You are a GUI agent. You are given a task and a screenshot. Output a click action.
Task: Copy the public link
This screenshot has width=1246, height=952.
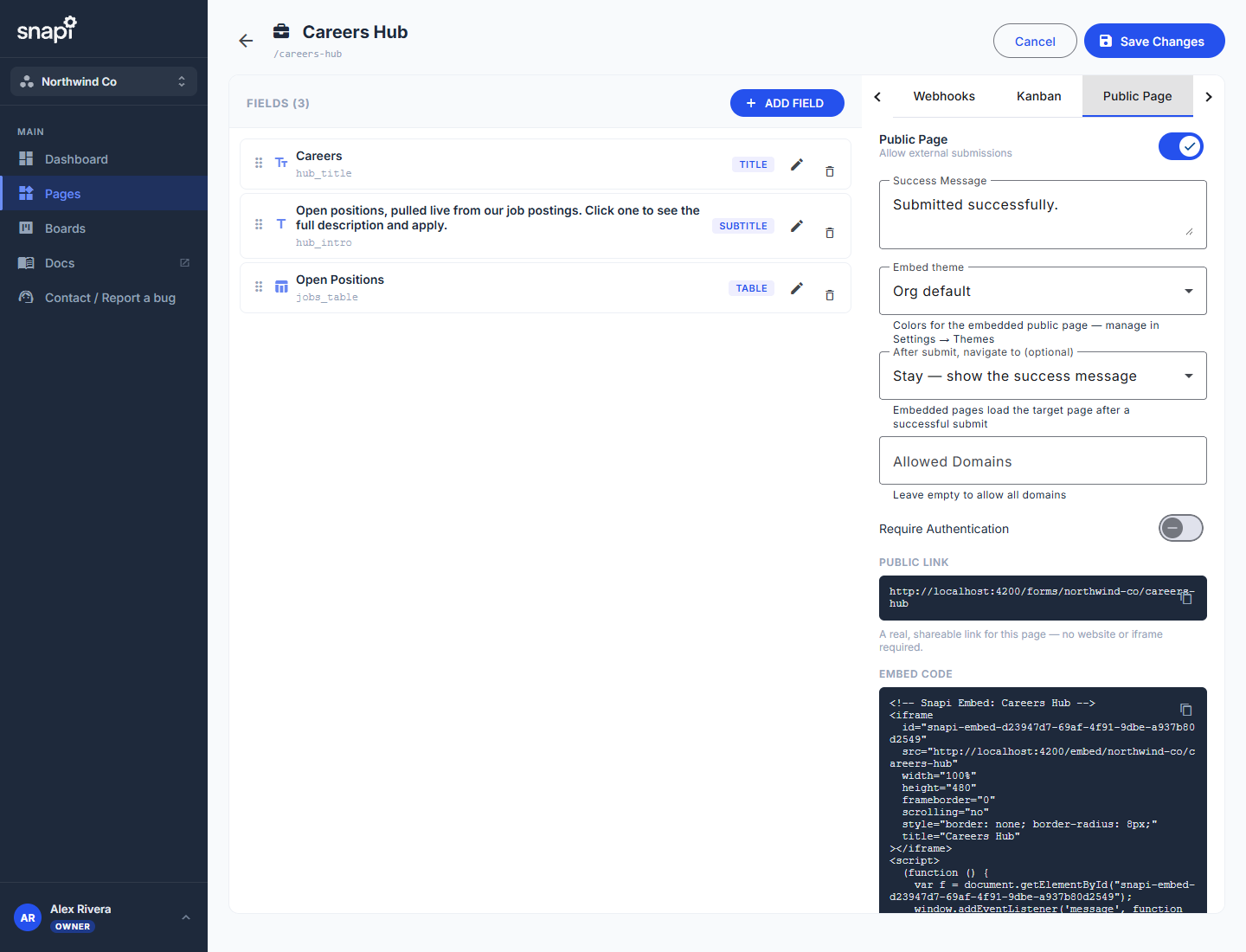point(1186,597)
